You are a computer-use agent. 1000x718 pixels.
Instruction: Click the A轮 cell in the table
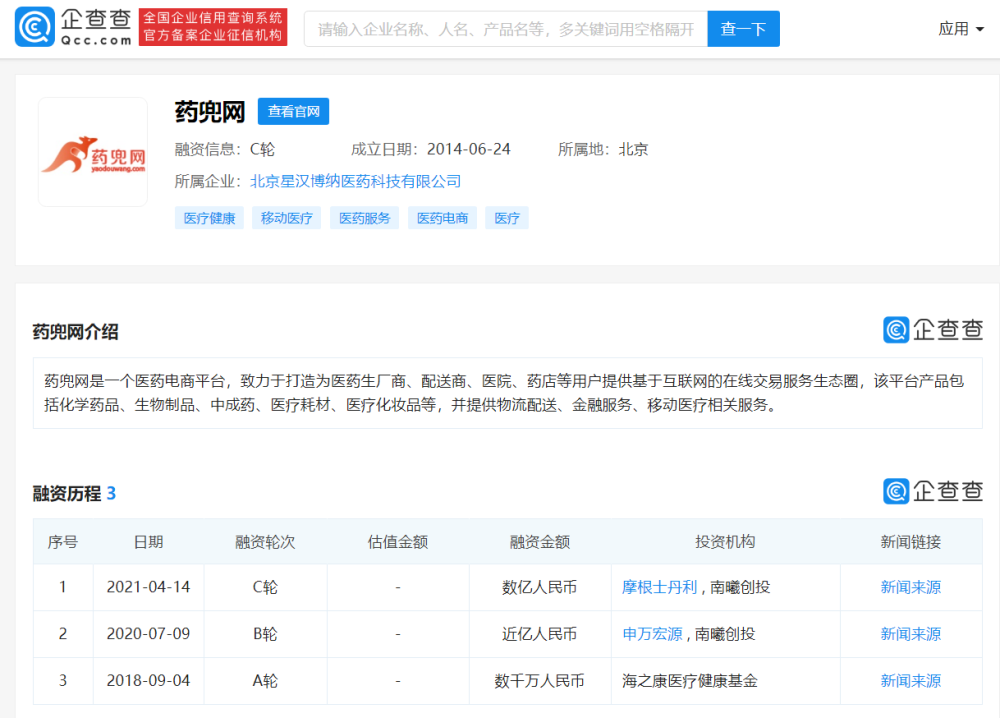pyautogui.click(x=265, y=681)
